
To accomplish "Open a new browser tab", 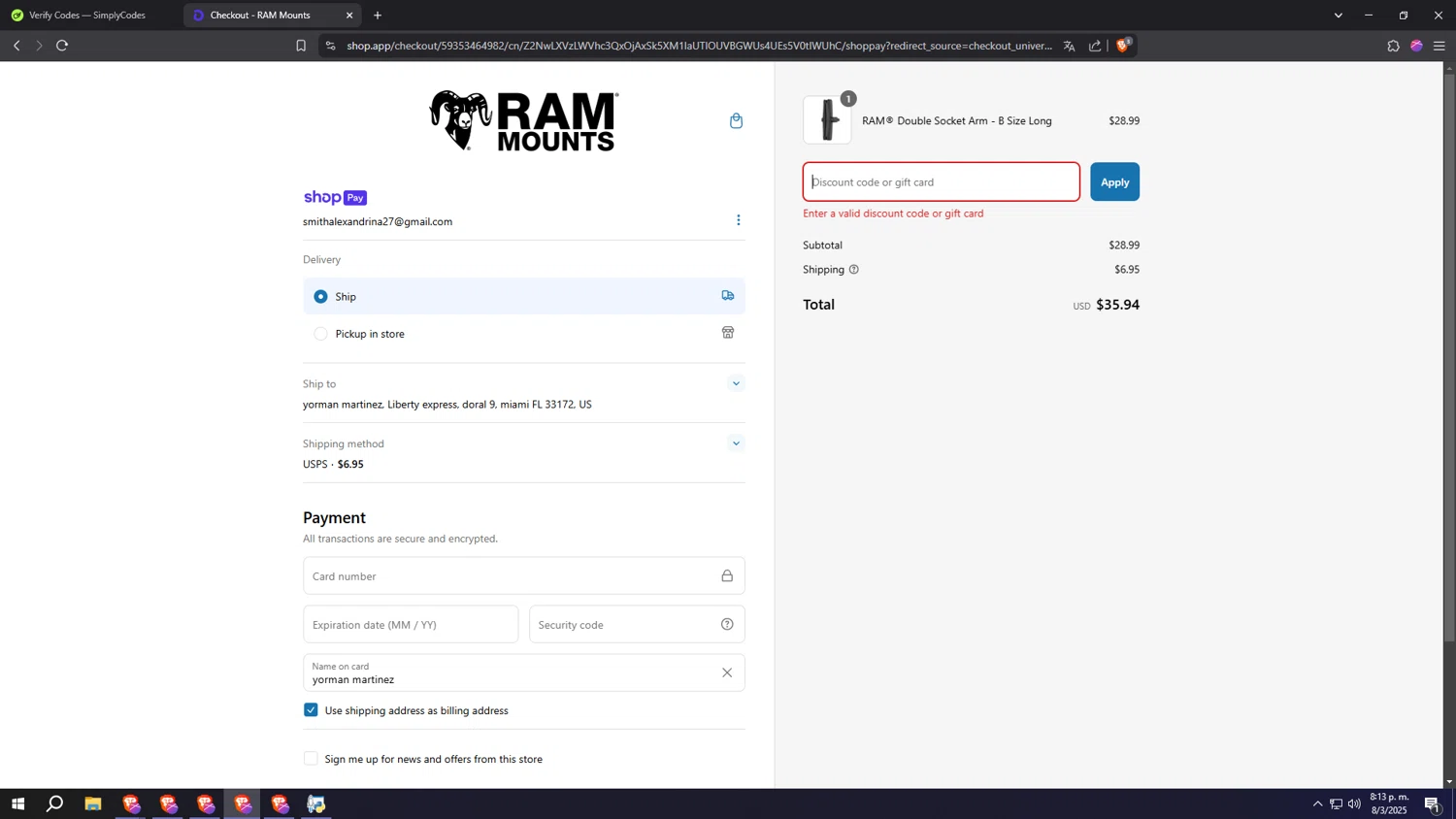I will click(378, 16).
